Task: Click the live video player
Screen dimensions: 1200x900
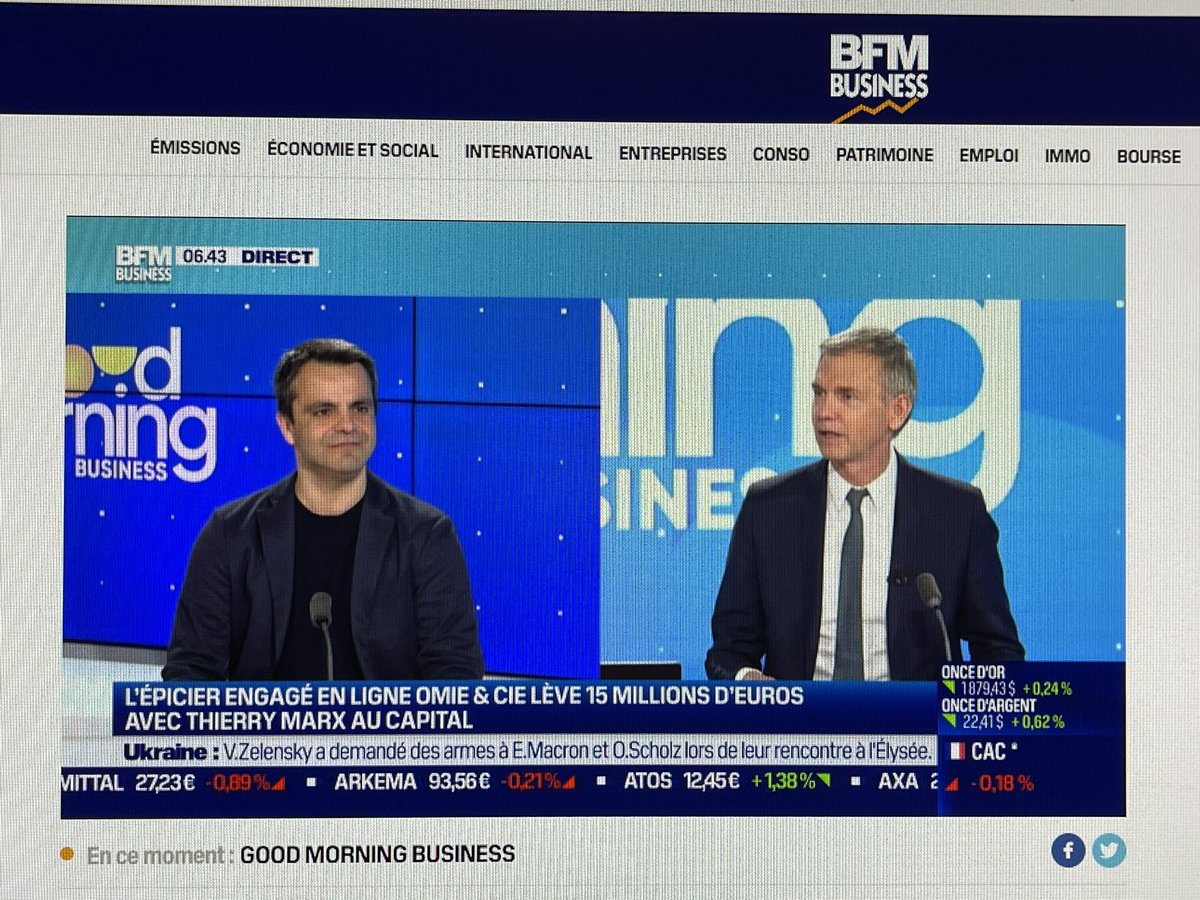Action: tap(594, 518)
